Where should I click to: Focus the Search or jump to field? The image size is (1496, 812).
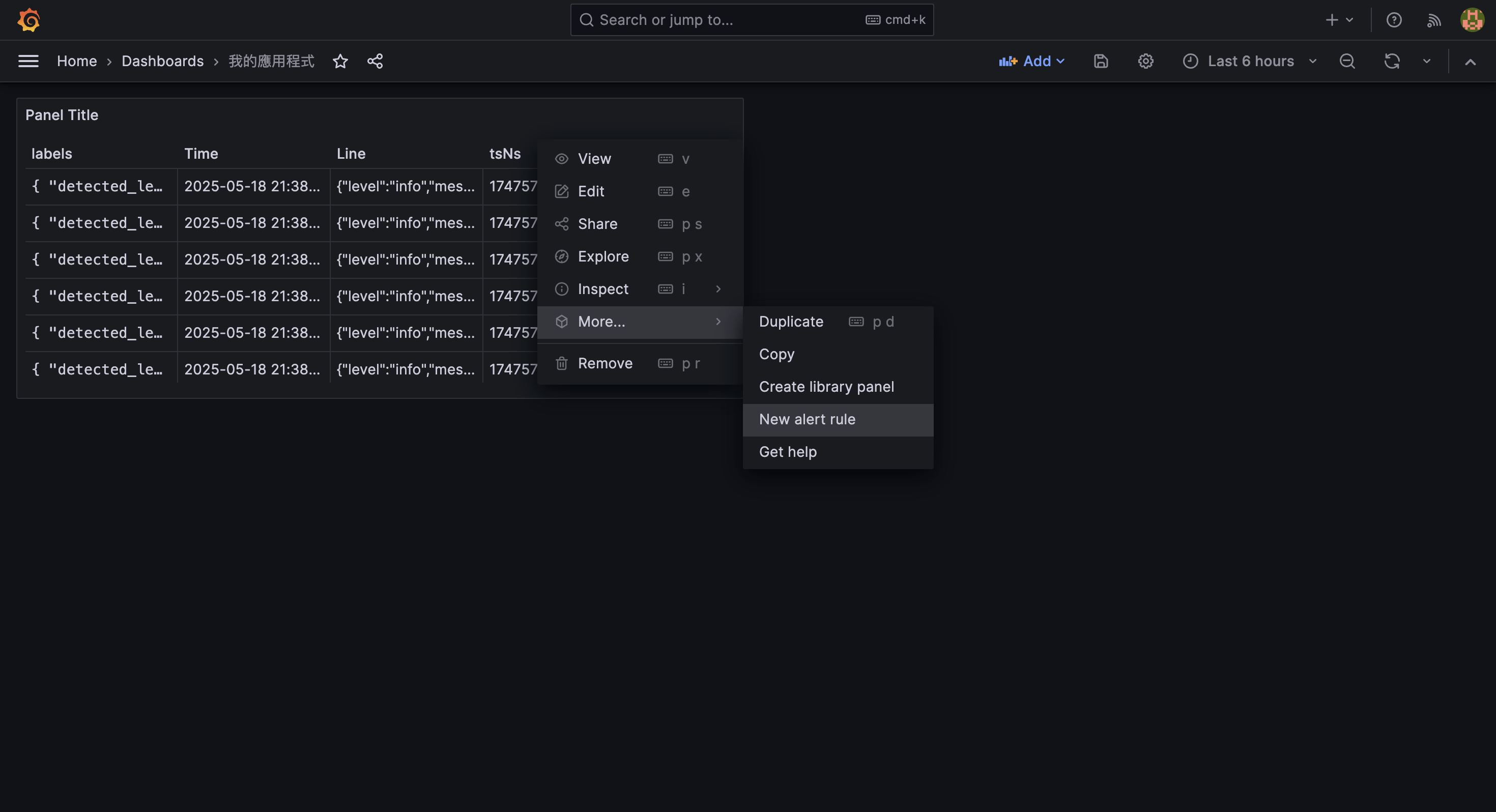tap(752, 20)
